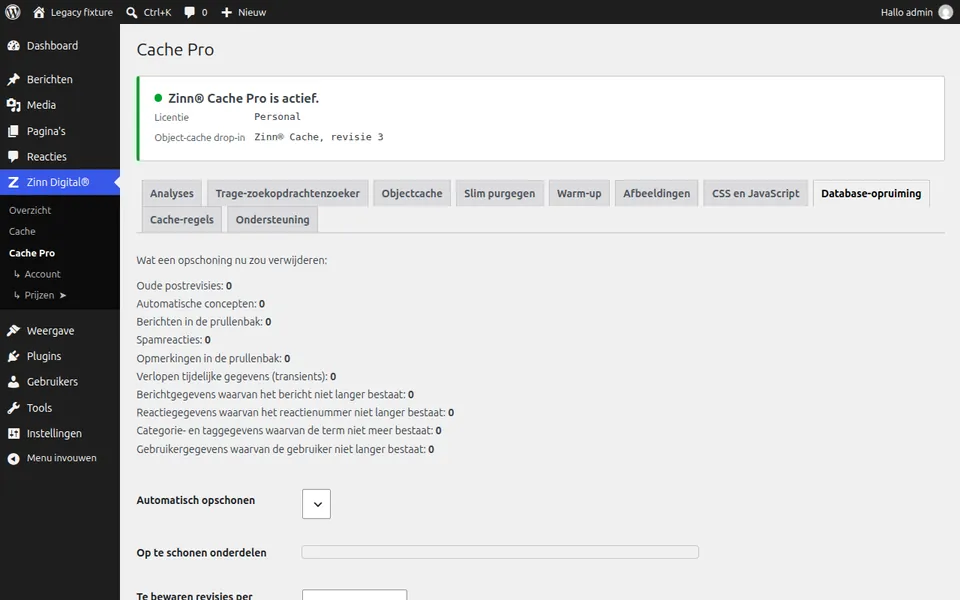Image resolution: width=960 pixels, height=600 pixels.
Task: Click the Dashboard menu label
Action: 52,46
